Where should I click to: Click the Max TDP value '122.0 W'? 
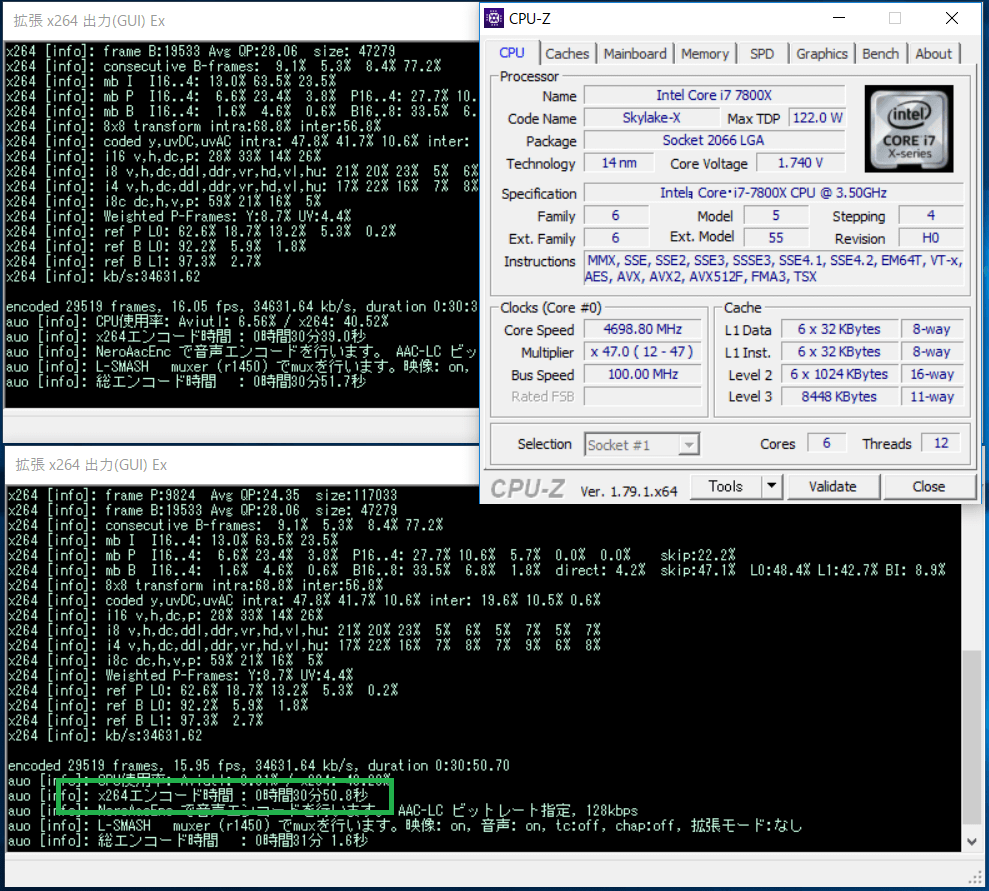817,118
